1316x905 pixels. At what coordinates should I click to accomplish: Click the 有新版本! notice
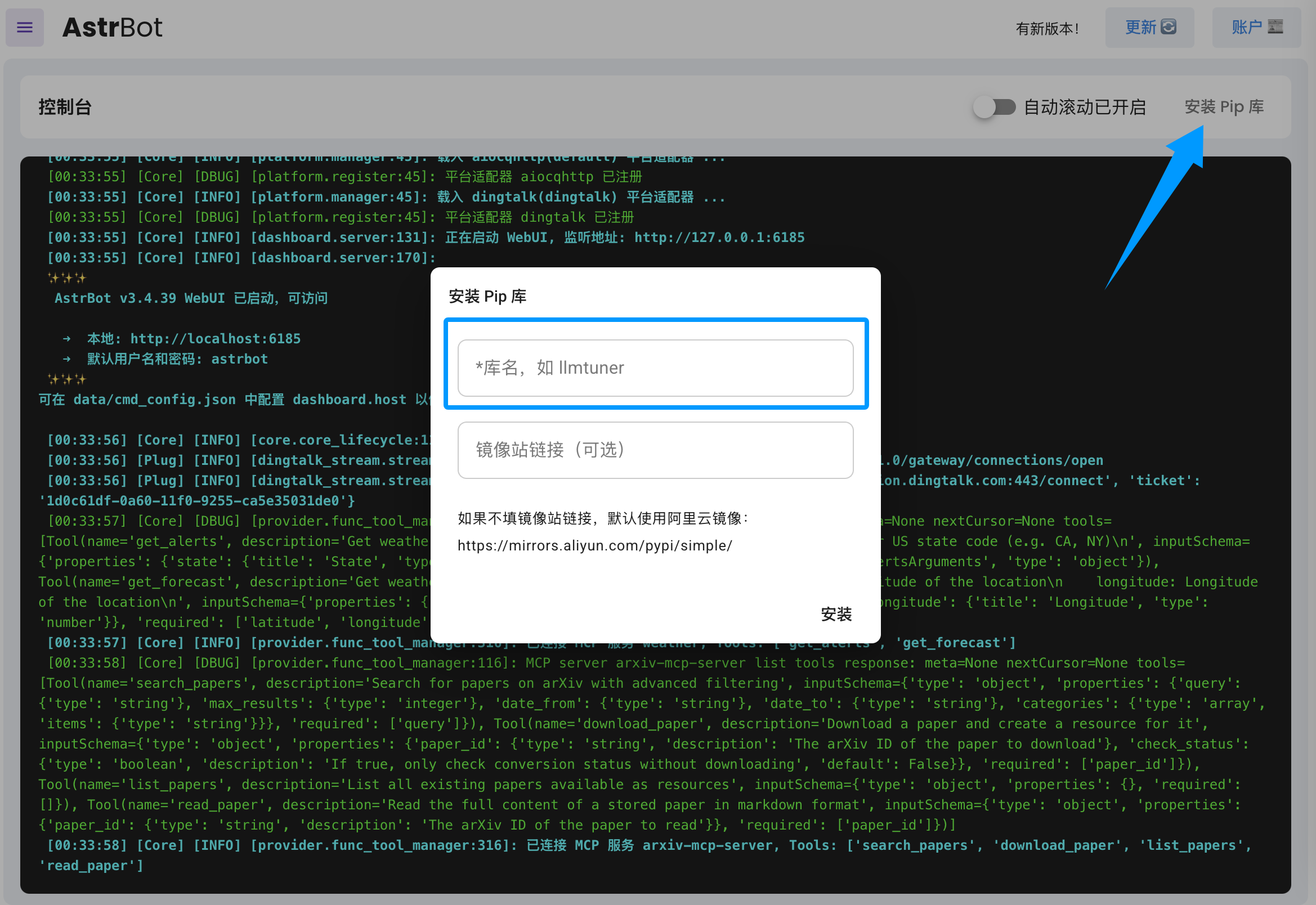pos(1047,28)
